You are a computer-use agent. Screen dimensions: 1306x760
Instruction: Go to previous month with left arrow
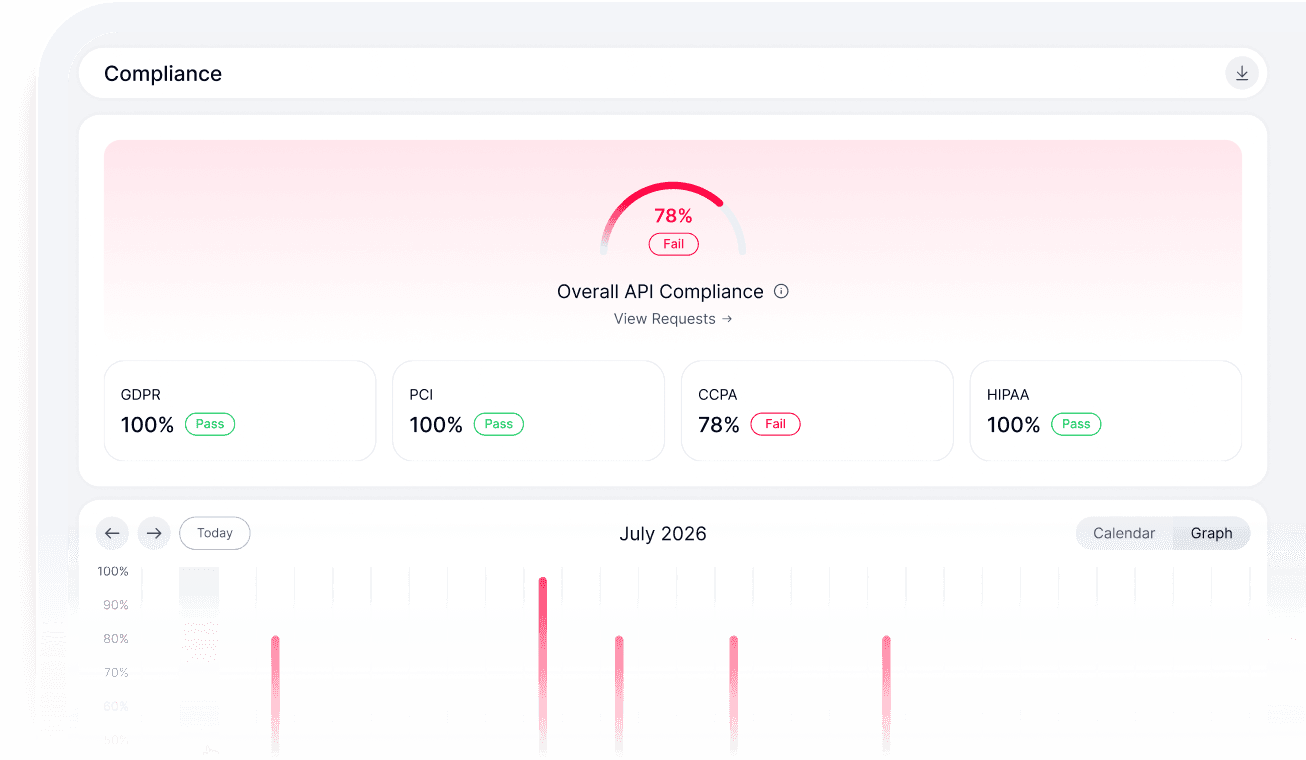coord(112,533)
